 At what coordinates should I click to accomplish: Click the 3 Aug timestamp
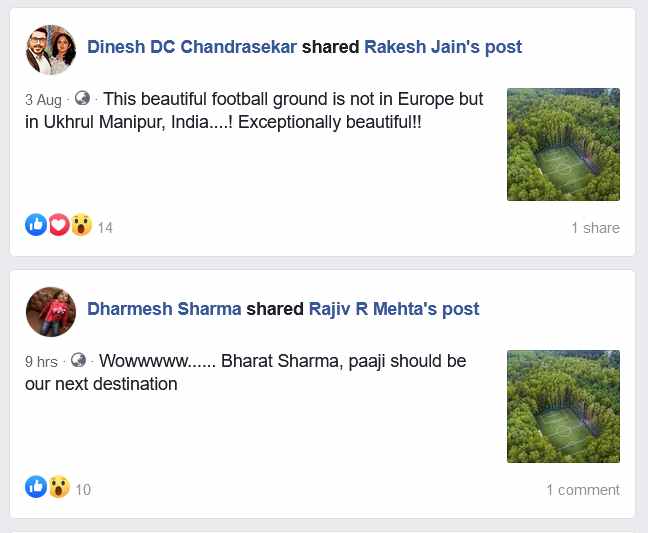[43, 100]
